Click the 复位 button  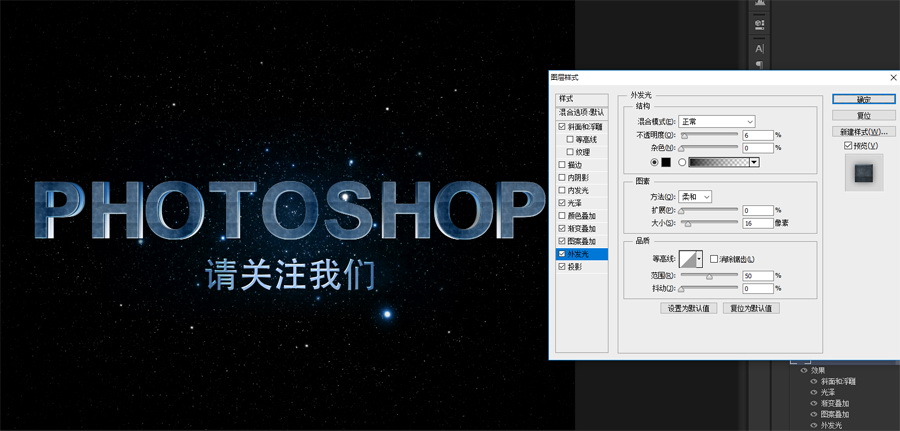coord(864,115)
